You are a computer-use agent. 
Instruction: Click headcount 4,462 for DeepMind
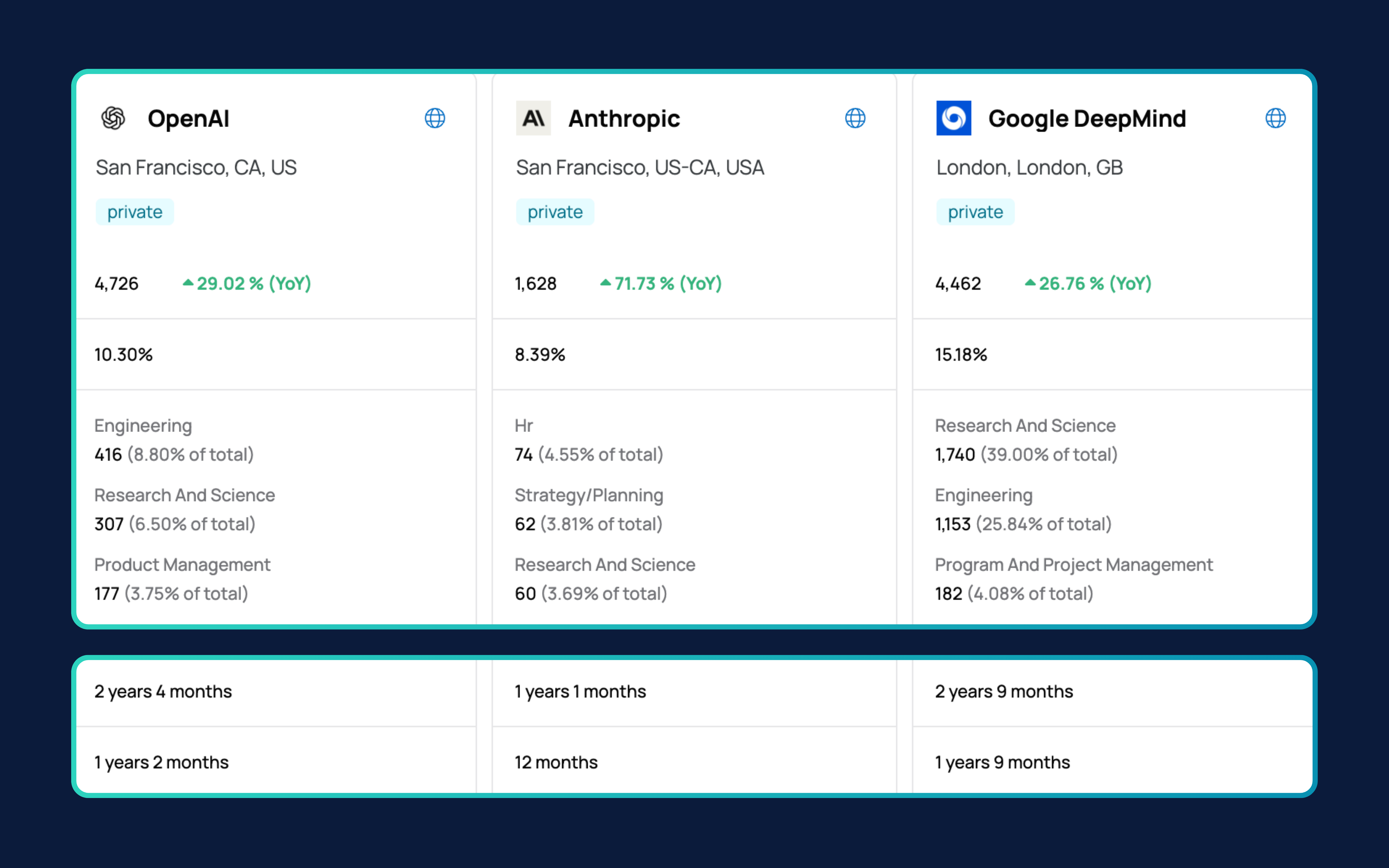pos(958,284)
